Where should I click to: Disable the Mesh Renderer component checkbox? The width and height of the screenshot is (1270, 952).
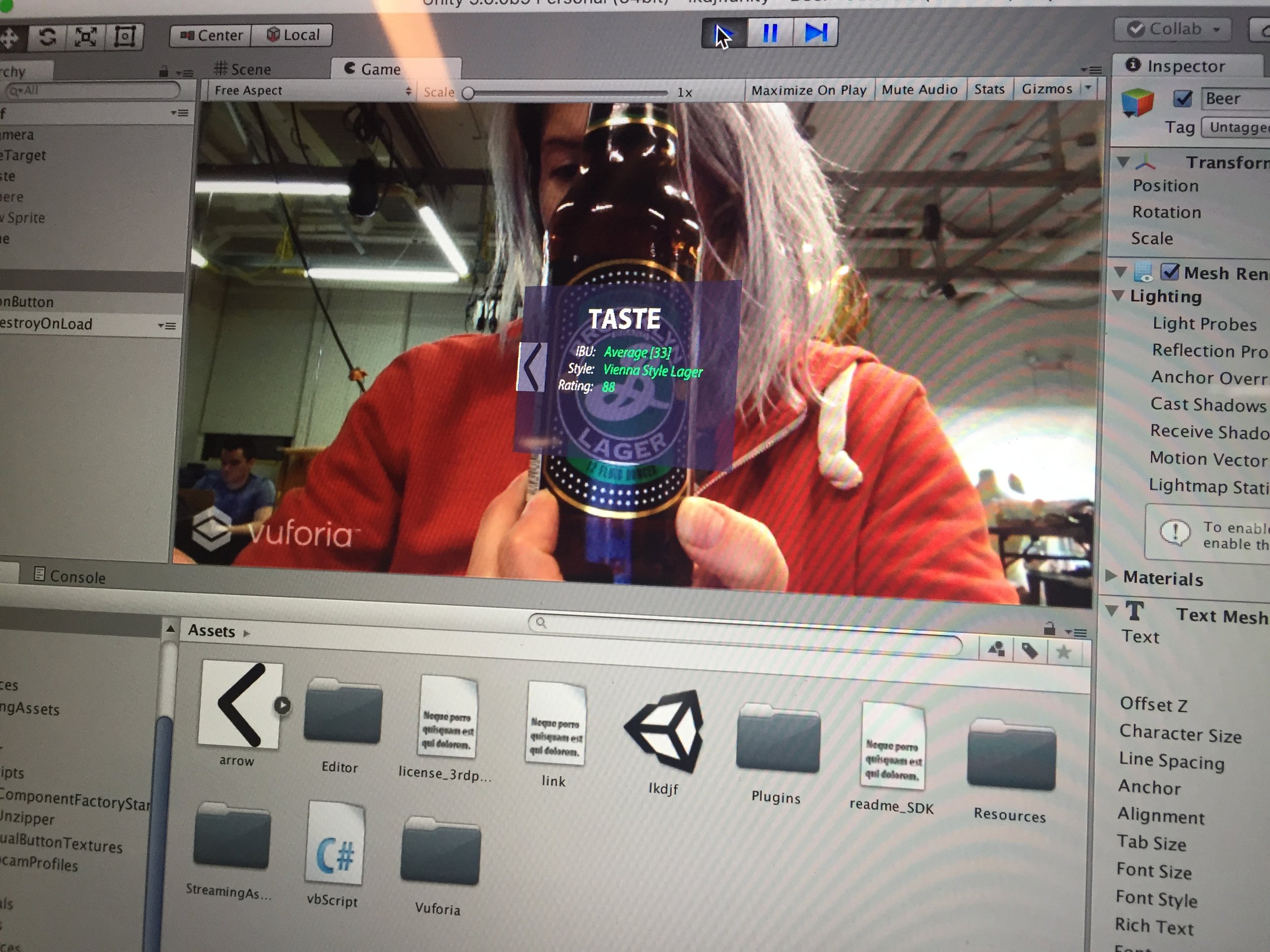tap(1169, 272)
